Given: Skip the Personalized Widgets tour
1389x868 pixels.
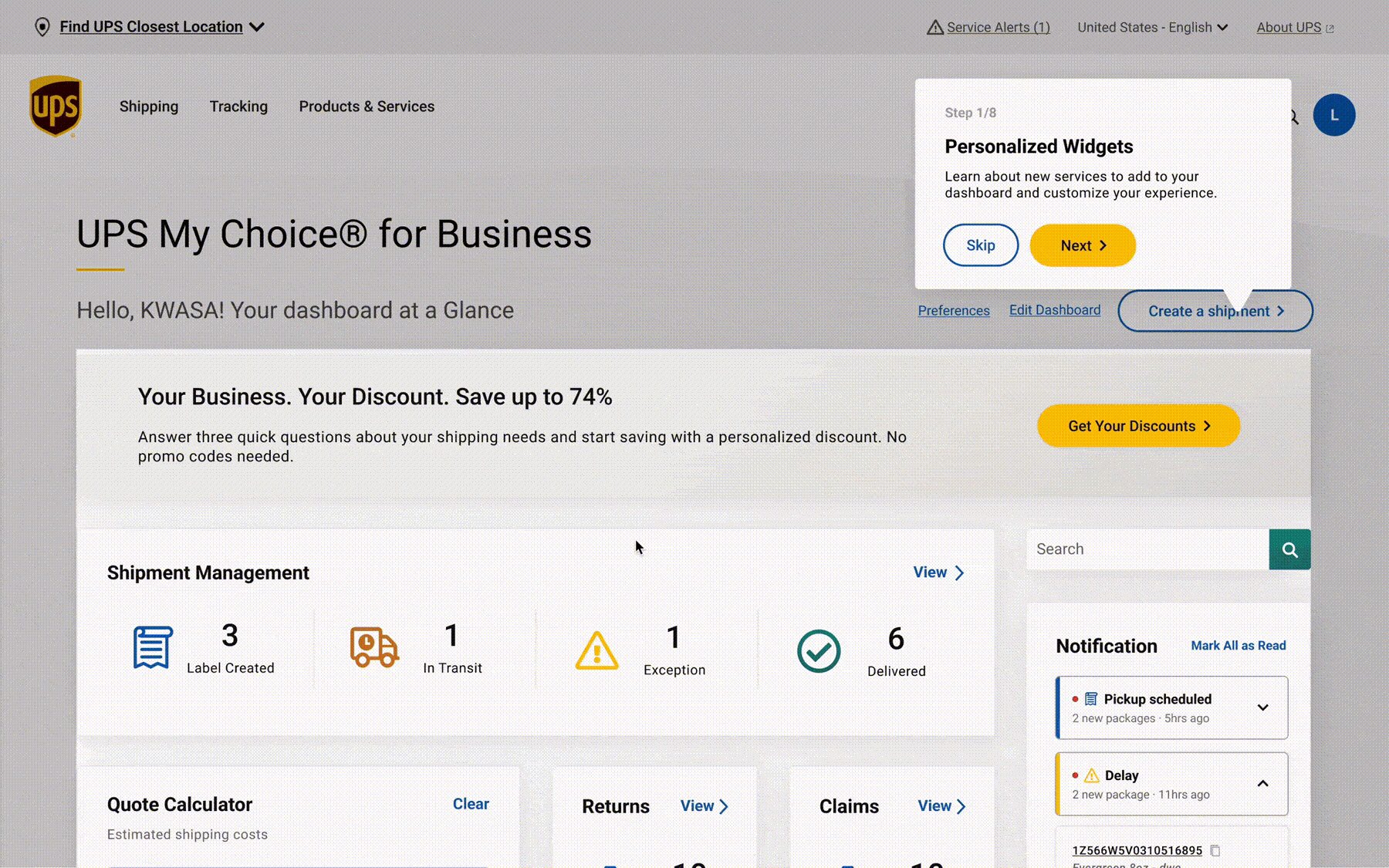Looking at the screenshot, I should [x=981, y=245].
